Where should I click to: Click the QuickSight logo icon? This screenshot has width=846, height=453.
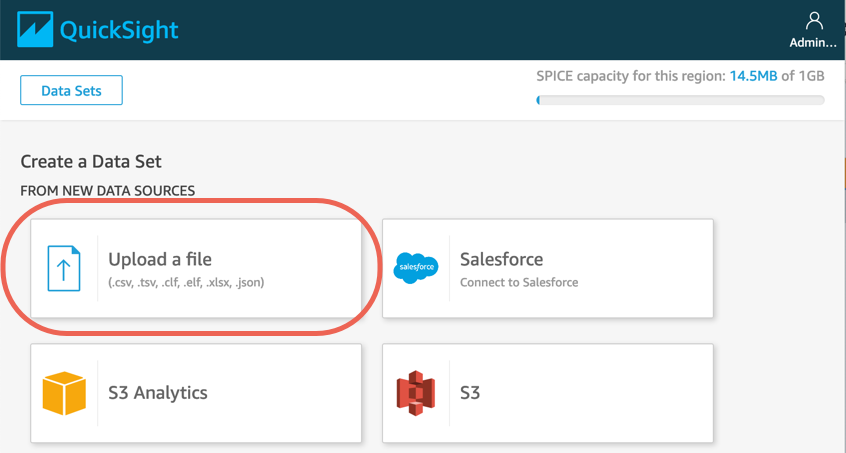coord(34,30)
